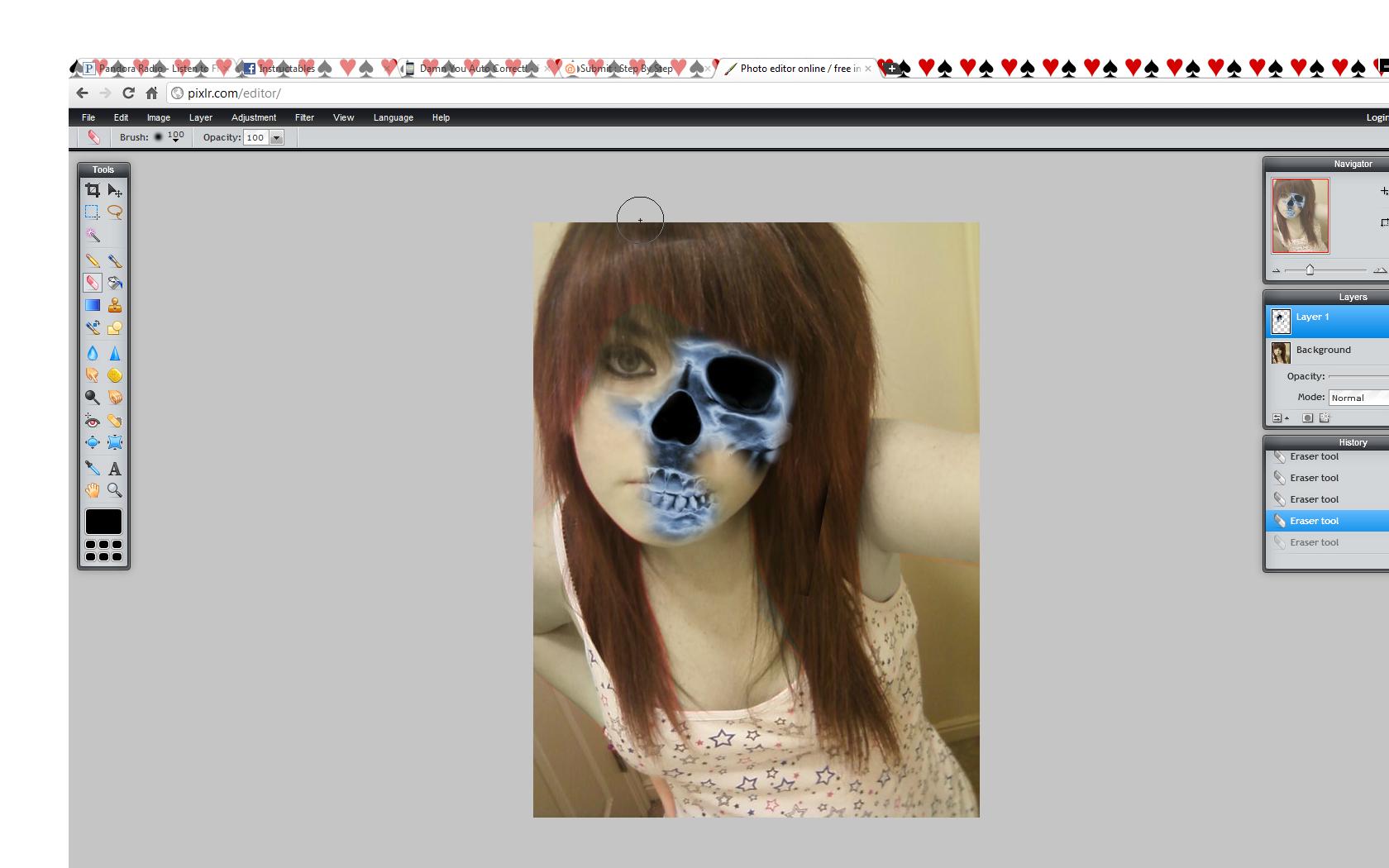Select the Crop tool
Viewport: 1389px width, 868px height.
[x=93, y=190]
